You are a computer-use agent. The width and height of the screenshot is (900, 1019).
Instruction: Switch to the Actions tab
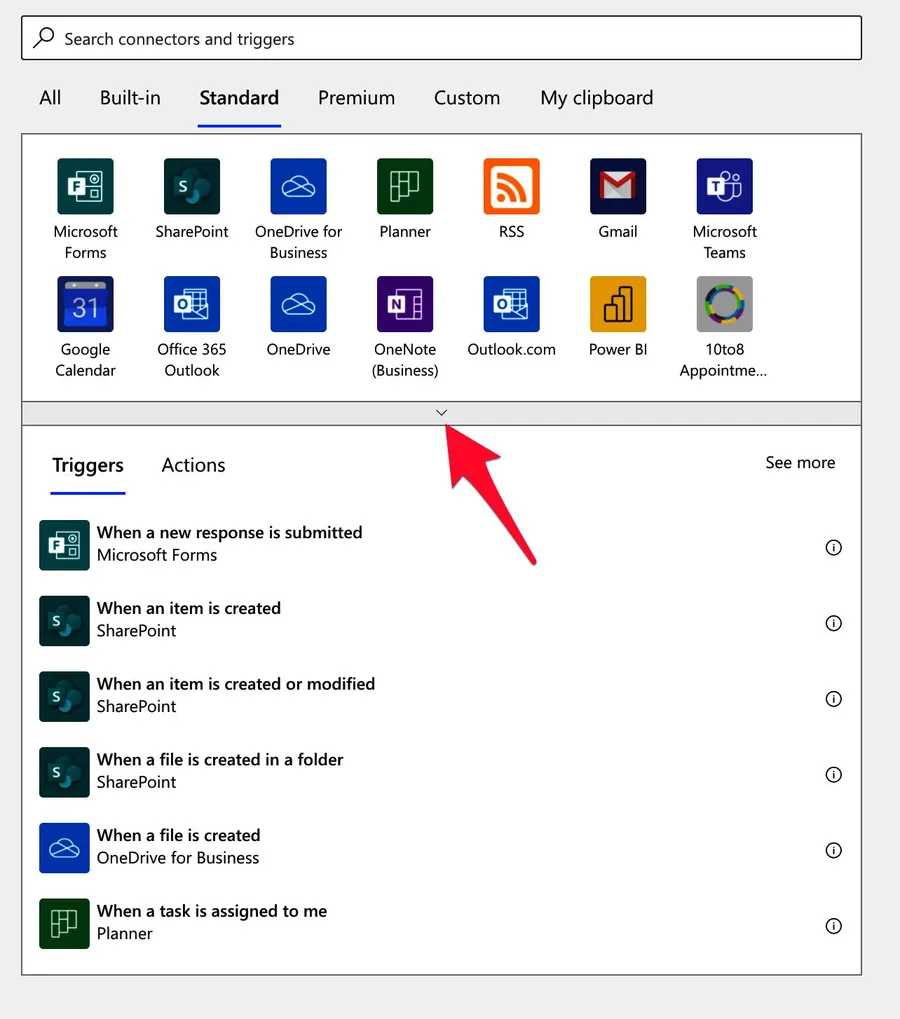193,464
